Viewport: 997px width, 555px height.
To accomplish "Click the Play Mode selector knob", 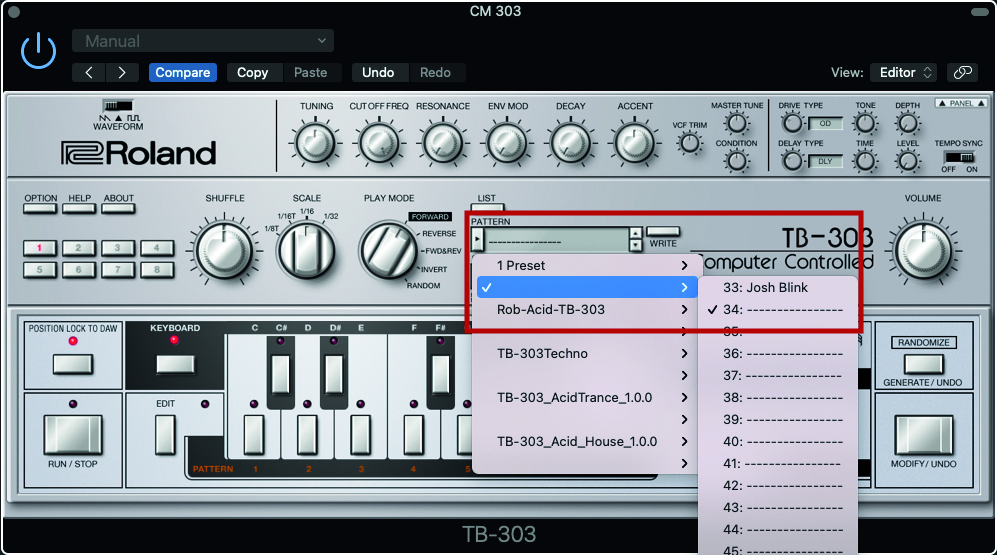I will [388, 250].
